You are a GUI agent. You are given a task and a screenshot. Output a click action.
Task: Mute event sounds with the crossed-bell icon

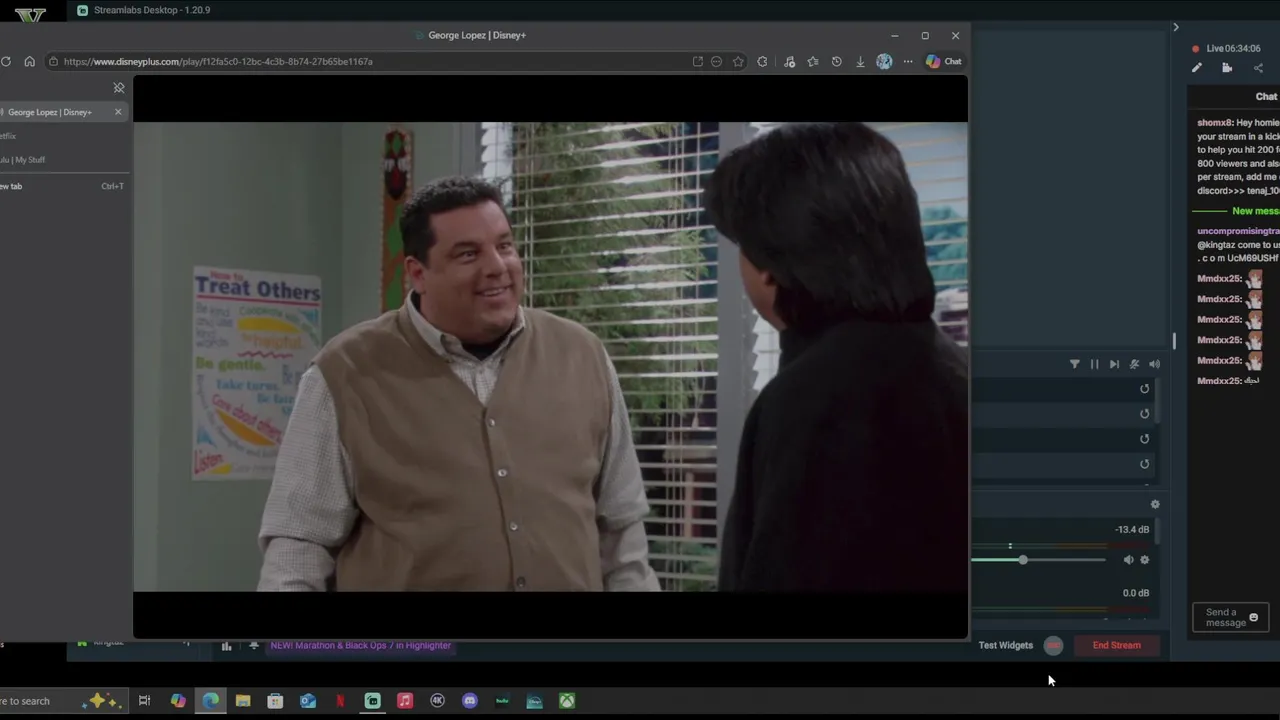[x=1134, y=364]
